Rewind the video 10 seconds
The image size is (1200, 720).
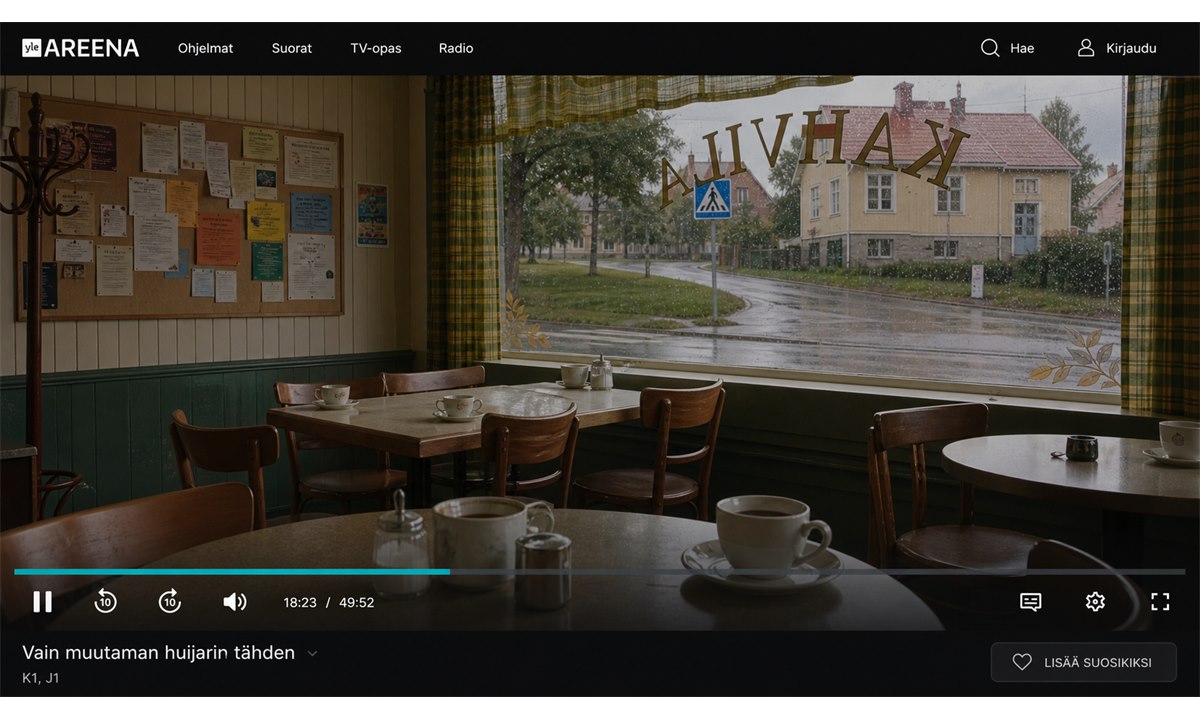pos(105,601)
